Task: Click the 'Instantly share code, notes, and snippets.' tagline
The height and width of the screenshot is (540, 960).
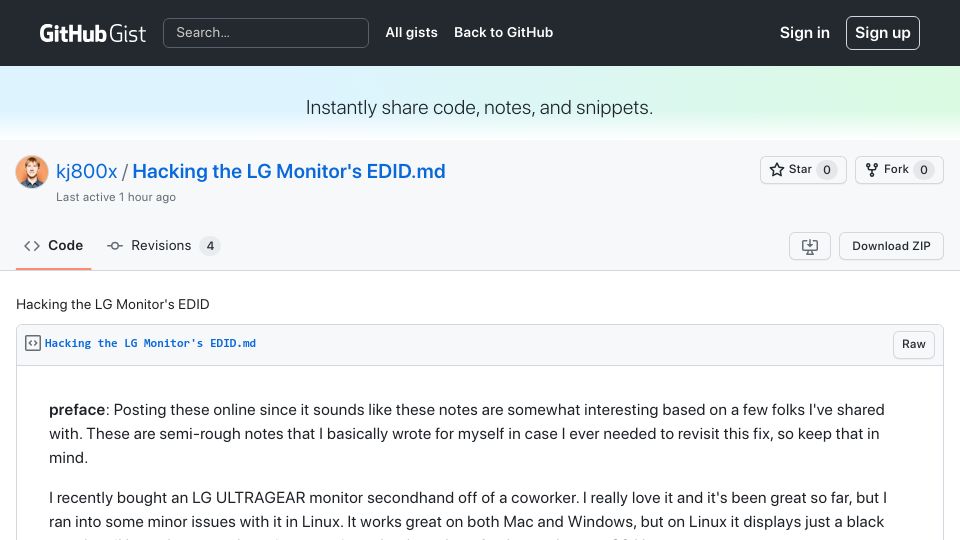Action: point(479,108)
